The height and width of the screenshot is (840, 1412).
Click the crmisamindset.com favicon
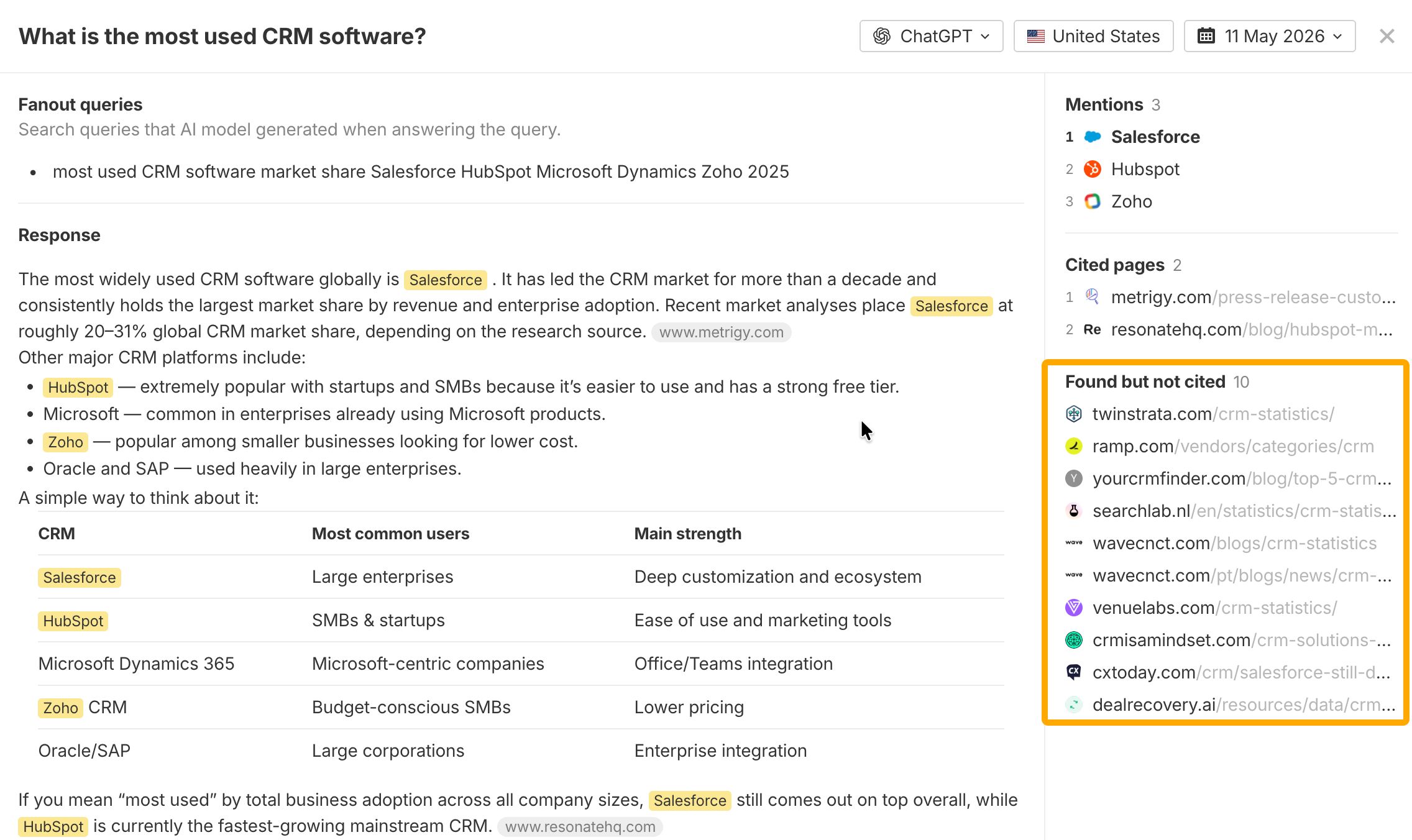tap(1074, 640)
